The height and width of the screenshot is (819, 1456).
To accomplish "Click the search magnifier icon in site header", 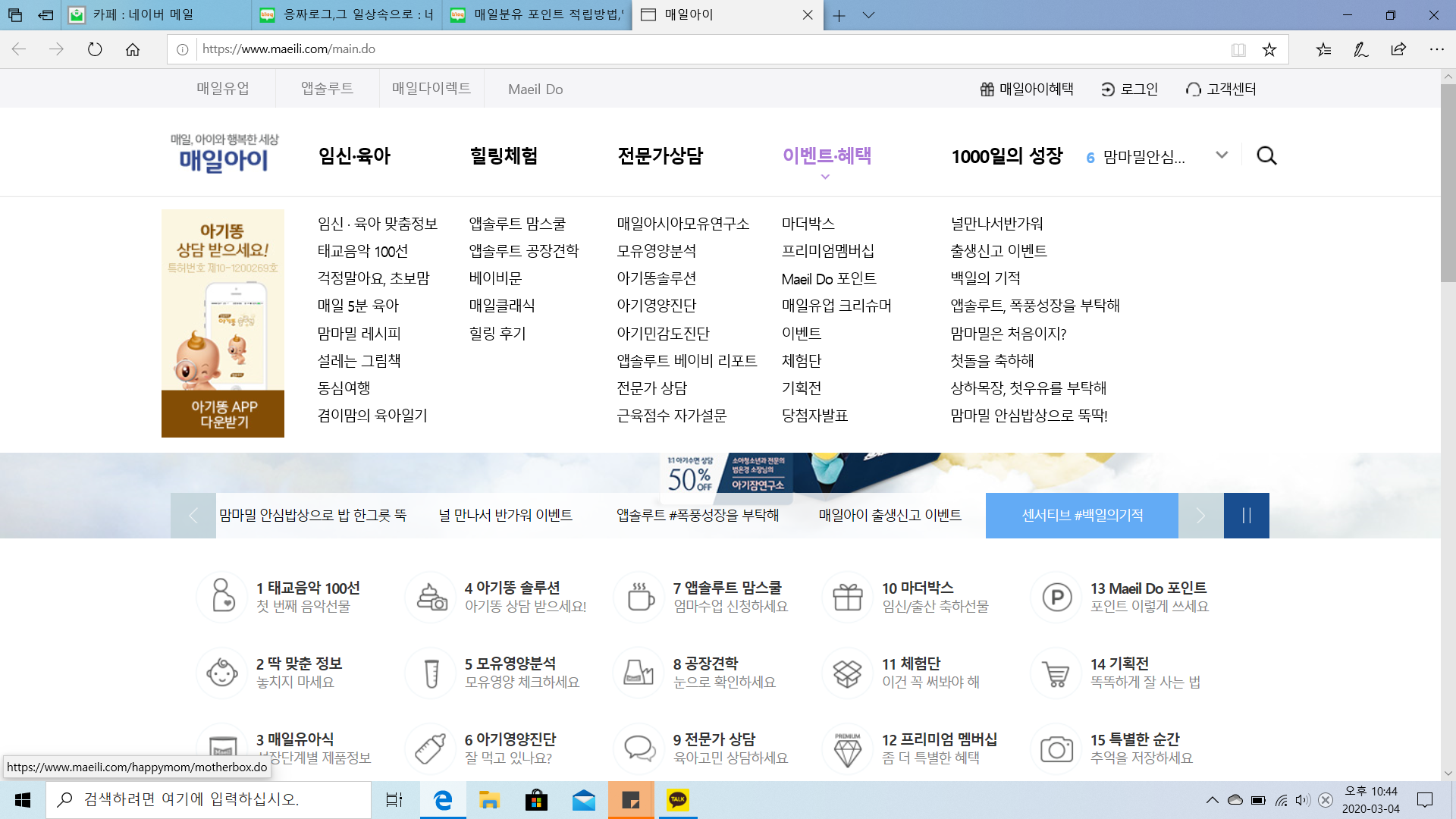I will click(x=1266, y=156).
